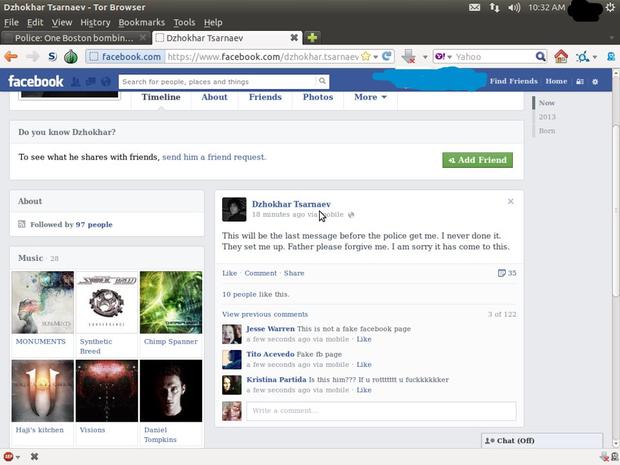The width and height of the screenshot is (620, 465).
Task: Open the network indicator in top panel
Action: tap(494, 7)
